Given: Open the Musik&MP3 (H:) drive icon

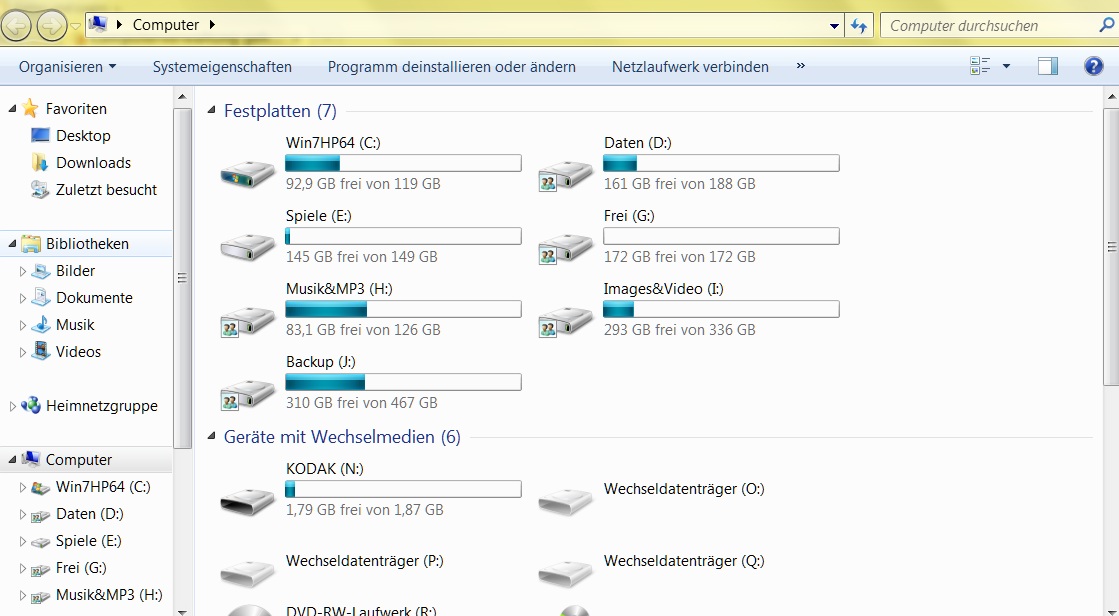Looking at the screenshot, I should (248, 320).
